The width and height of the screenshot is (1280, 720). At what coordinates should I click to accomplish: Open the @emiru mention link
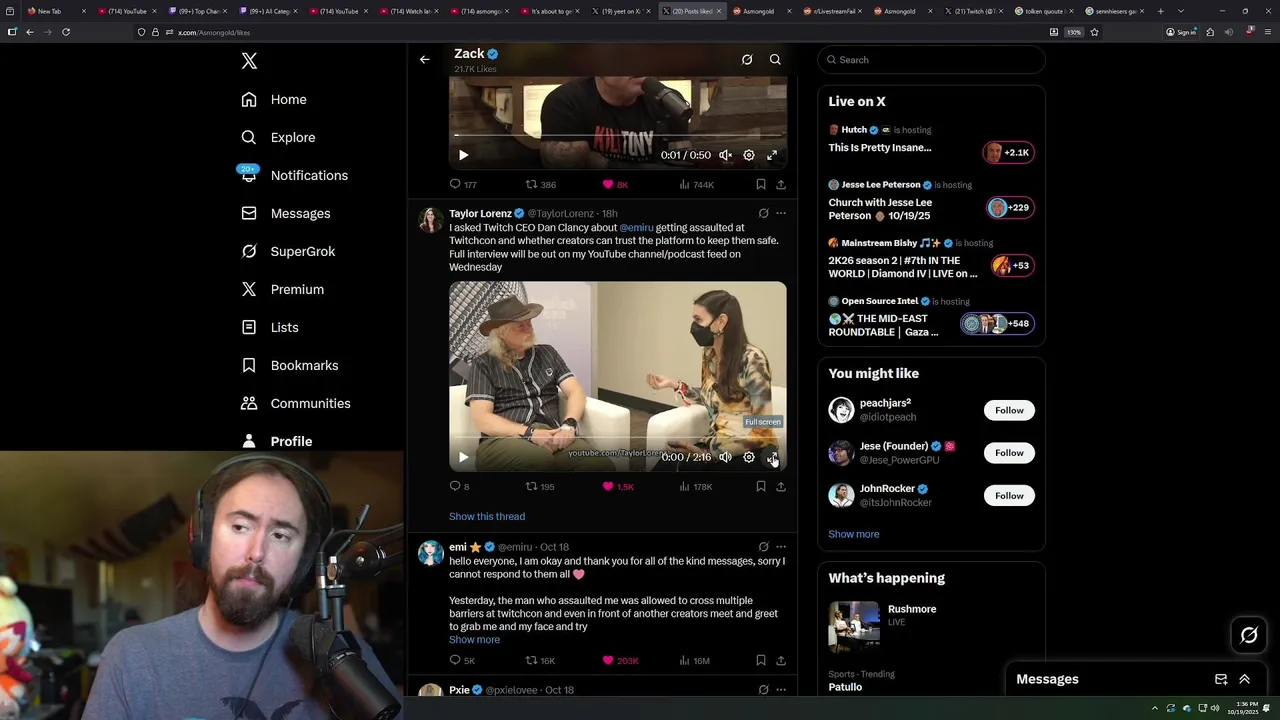pos(636,228)
